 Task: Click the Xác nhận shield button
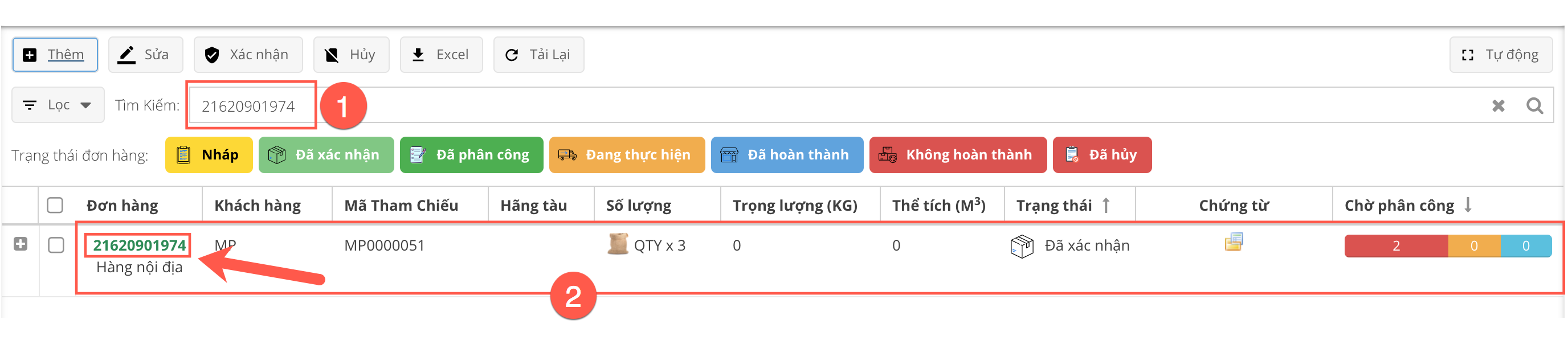[x=248, y=55]
